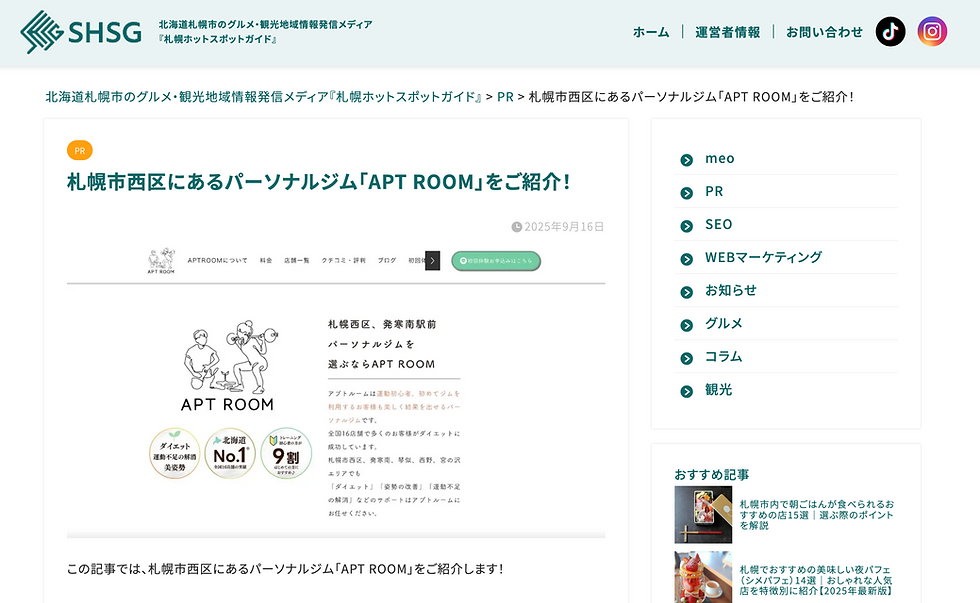The width and height of the screenshot is (980, 603).
Task: Open article about 朝ごはん 15選
Action: (816, 515)
